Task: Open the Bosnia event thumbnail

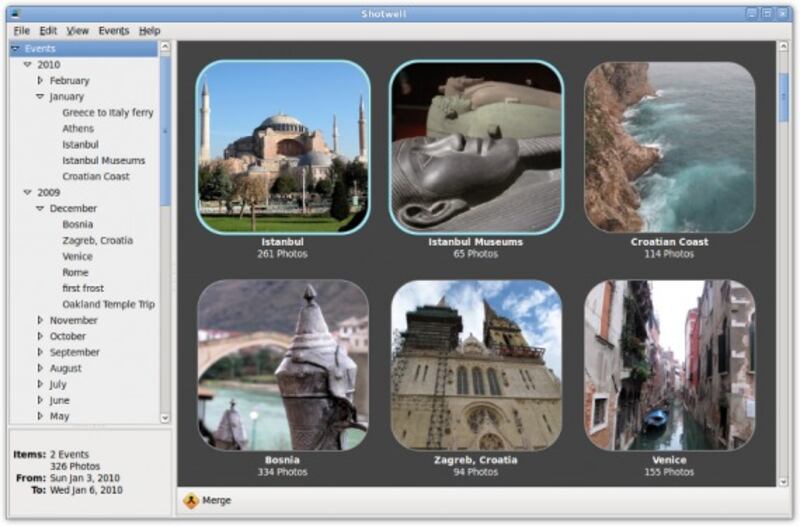Action: (x=283, y=364)
